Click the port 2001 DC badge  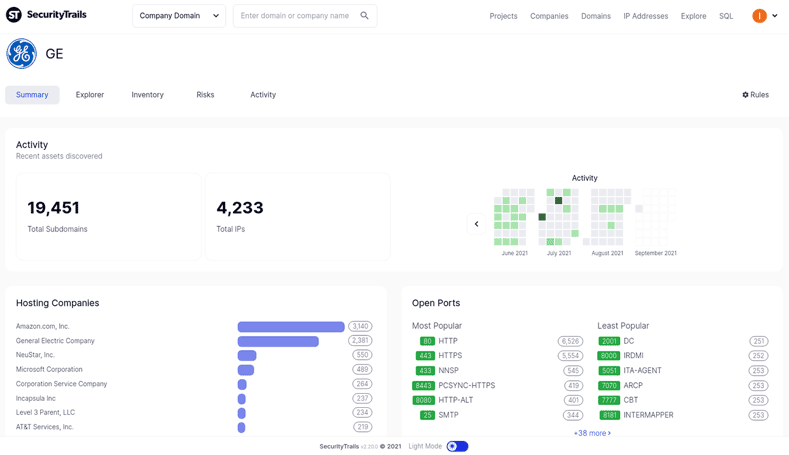coord(609,341)
